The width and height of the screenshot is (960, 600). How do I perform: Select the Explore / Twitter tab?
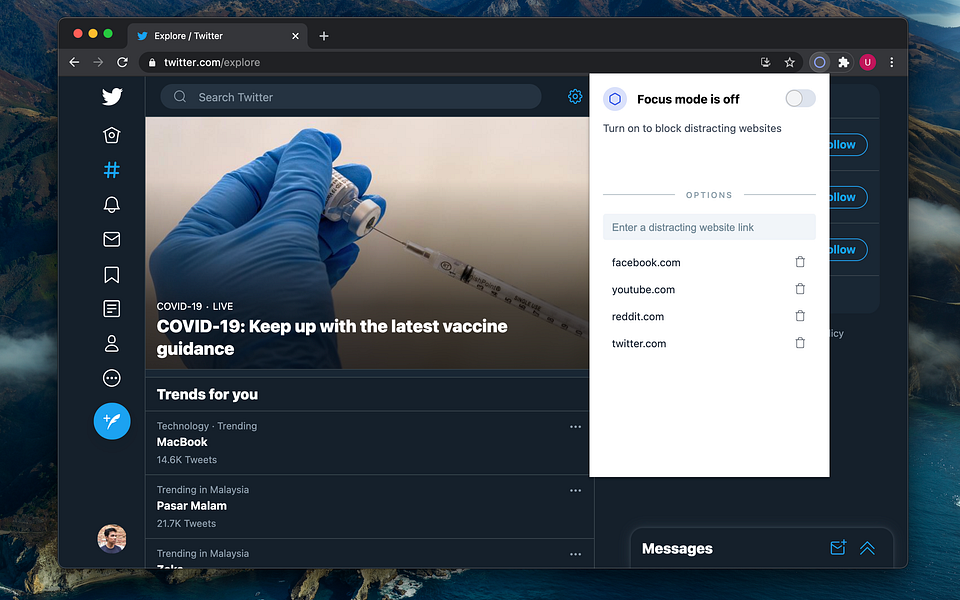pyautogui.click(x=217, y=36)
